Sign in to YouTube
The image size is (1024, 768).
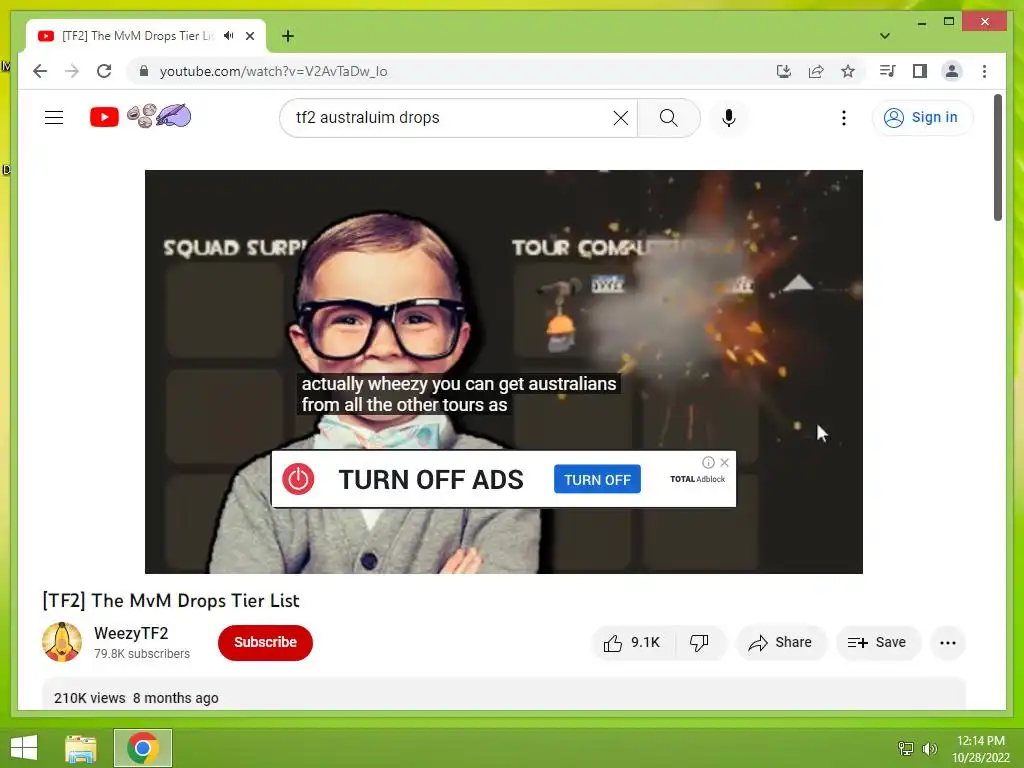point(921,118)
